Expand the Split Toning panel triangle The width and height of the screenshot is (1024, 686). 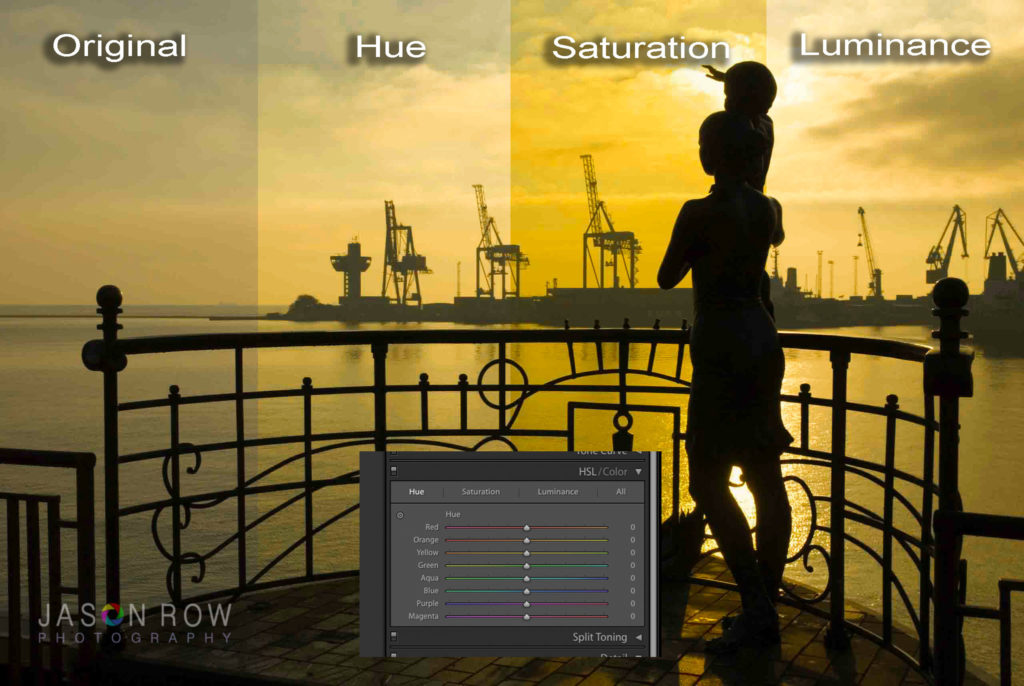point(638,637)
